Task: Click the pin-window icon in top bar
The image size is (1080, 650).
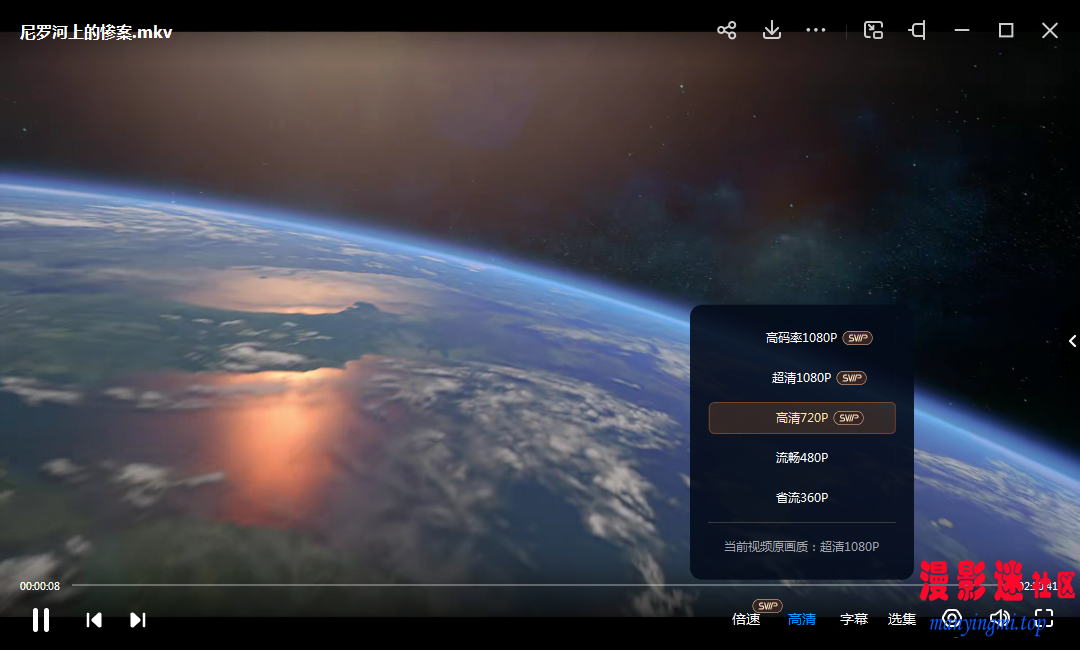Action: tap(917, 30)
